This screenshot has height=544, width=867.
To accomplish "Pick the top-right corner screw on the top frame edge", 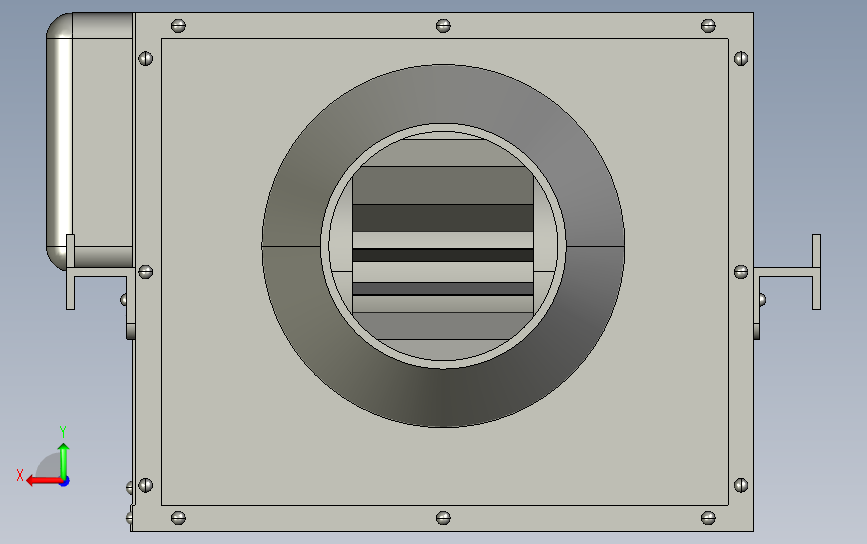I will coord(708,25).
